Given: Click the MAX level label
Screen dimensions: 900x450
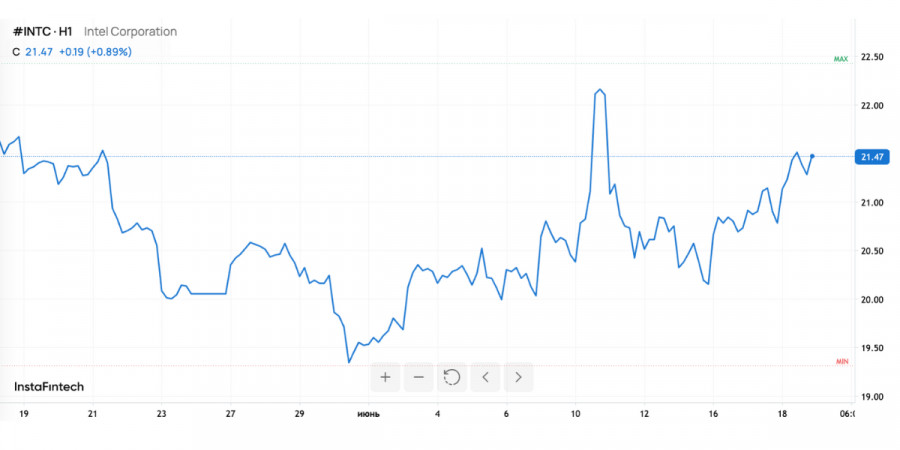Looking at the screenshot, I should [x=841, y=59].
